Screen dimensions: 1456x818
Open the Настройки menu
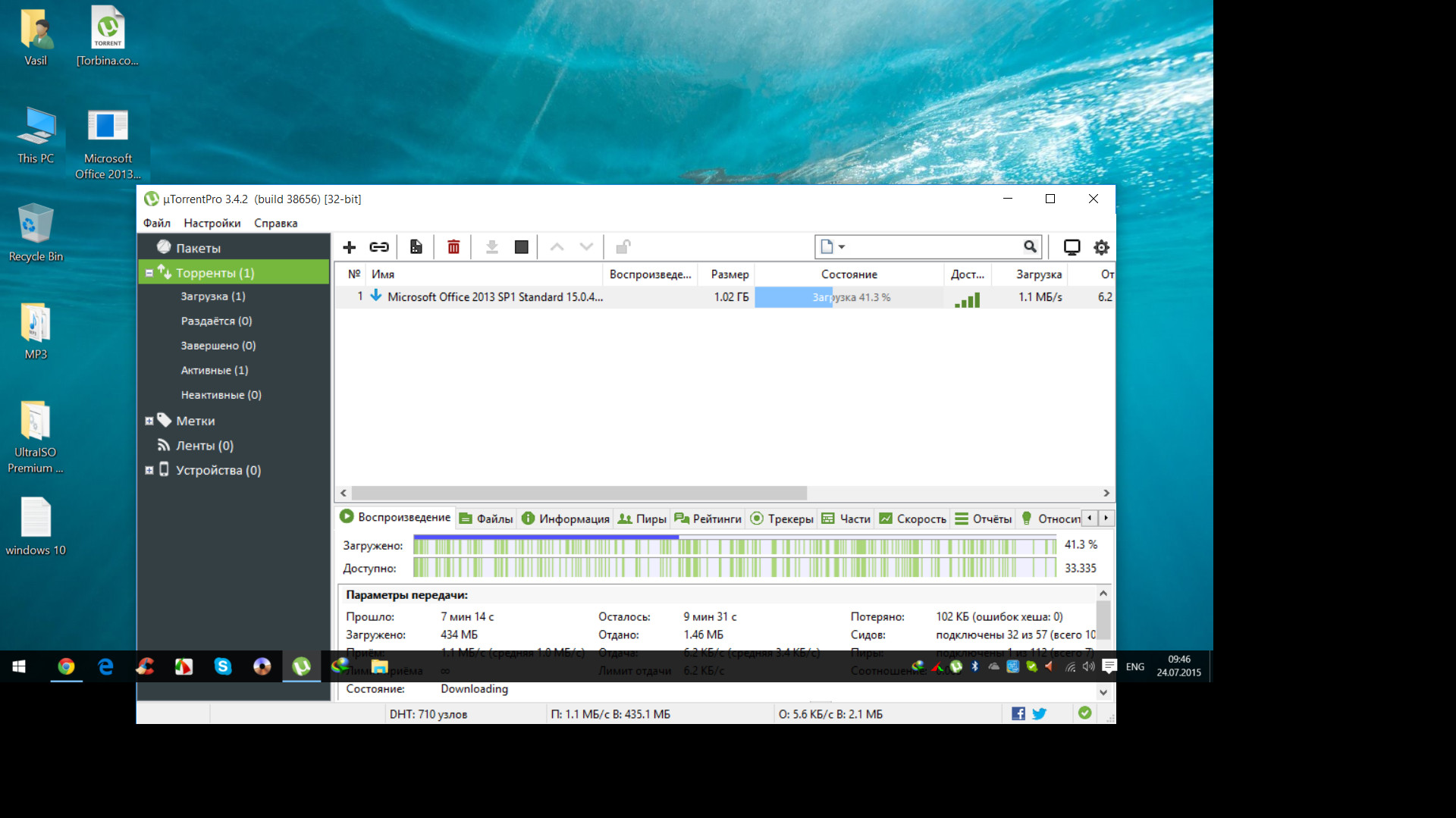212,223
